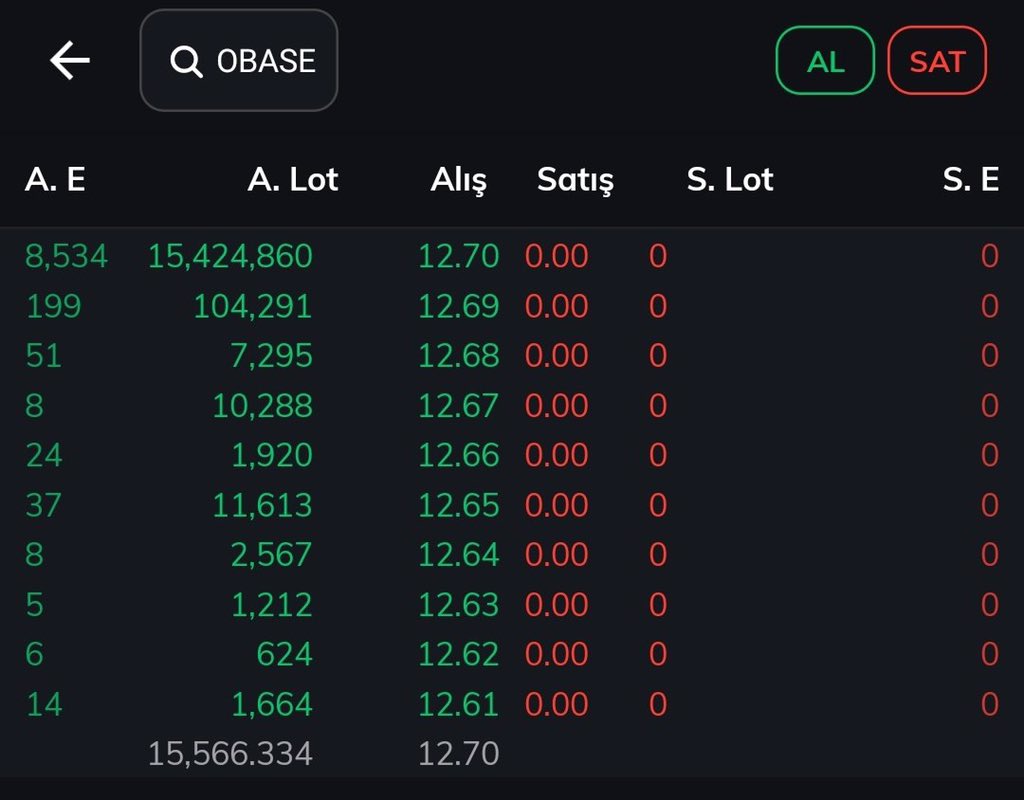Select order count 6
This screenshot has height=800, width=1024.
(34, 654)
